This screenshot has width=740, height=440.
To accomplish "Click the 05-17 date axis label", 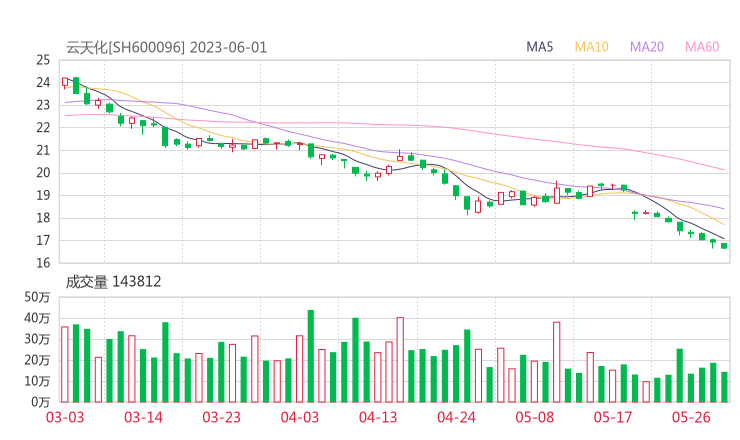I will [613, 417].
